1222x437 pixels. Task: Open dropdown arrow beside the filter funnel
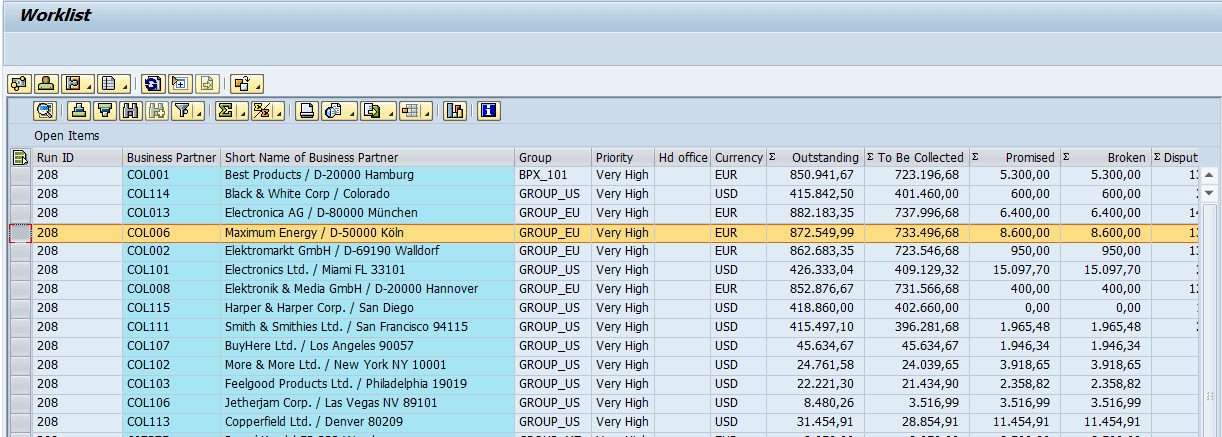coord(199,111)
